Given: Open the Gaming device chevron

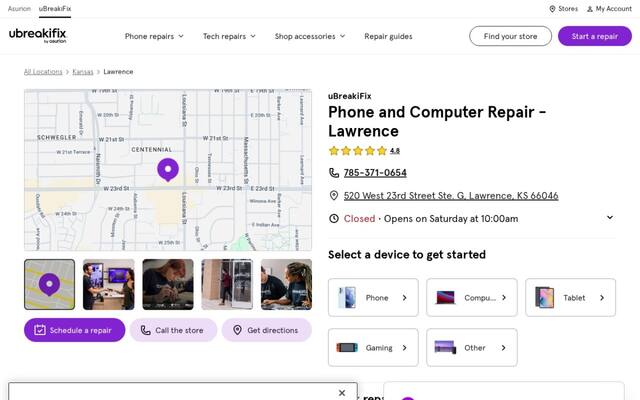Looking at the screenshot, I should (x=404, y=348).
